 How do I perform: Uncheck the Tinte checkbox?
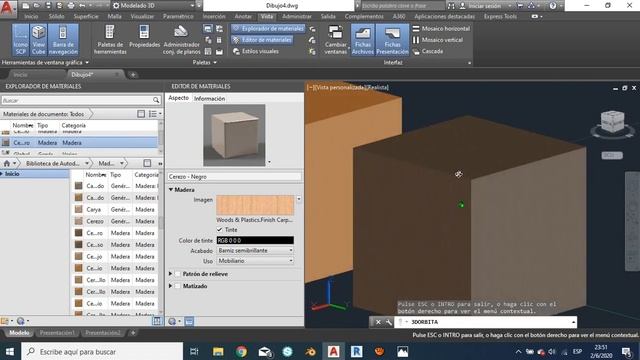pos(220,230)
